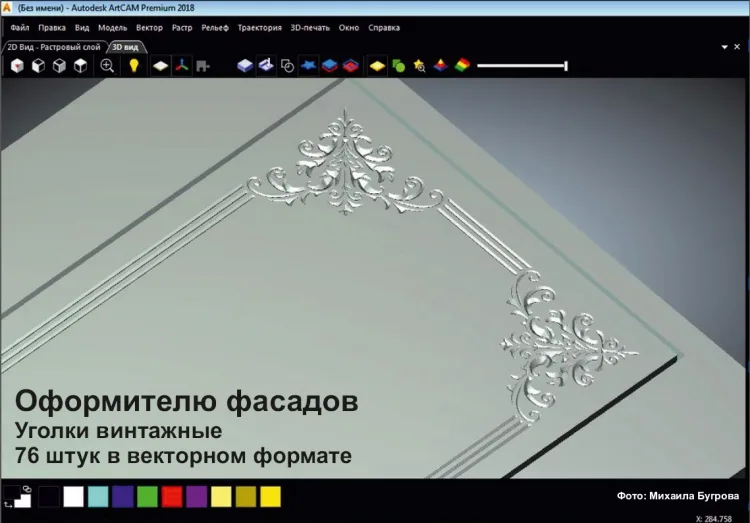Select the cyan colour swatch
750x523 pixels.
tap(98, 497)
